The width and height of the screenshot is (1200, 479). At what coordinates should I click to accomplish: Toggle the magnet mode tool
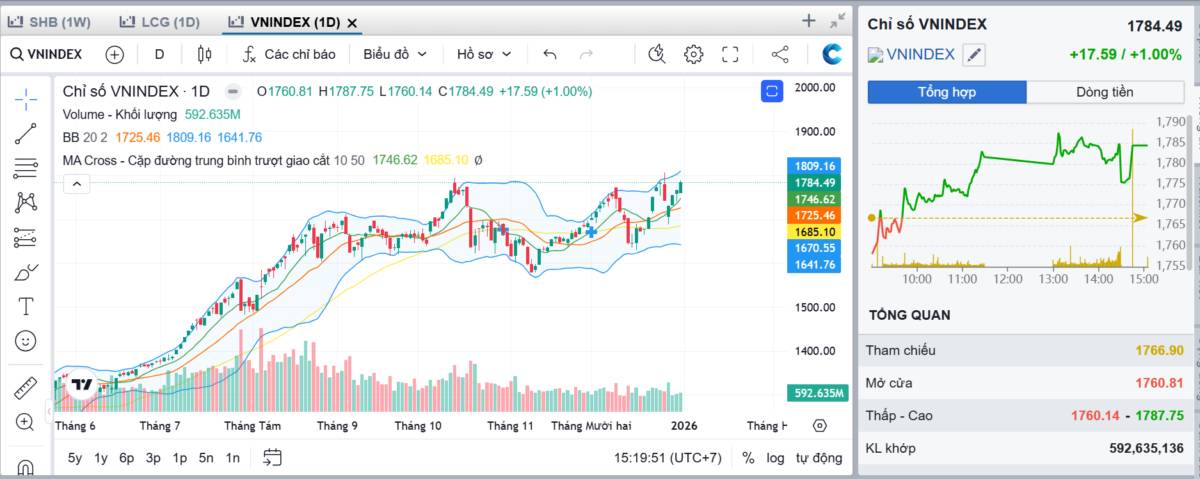click(x=26, y=466)
